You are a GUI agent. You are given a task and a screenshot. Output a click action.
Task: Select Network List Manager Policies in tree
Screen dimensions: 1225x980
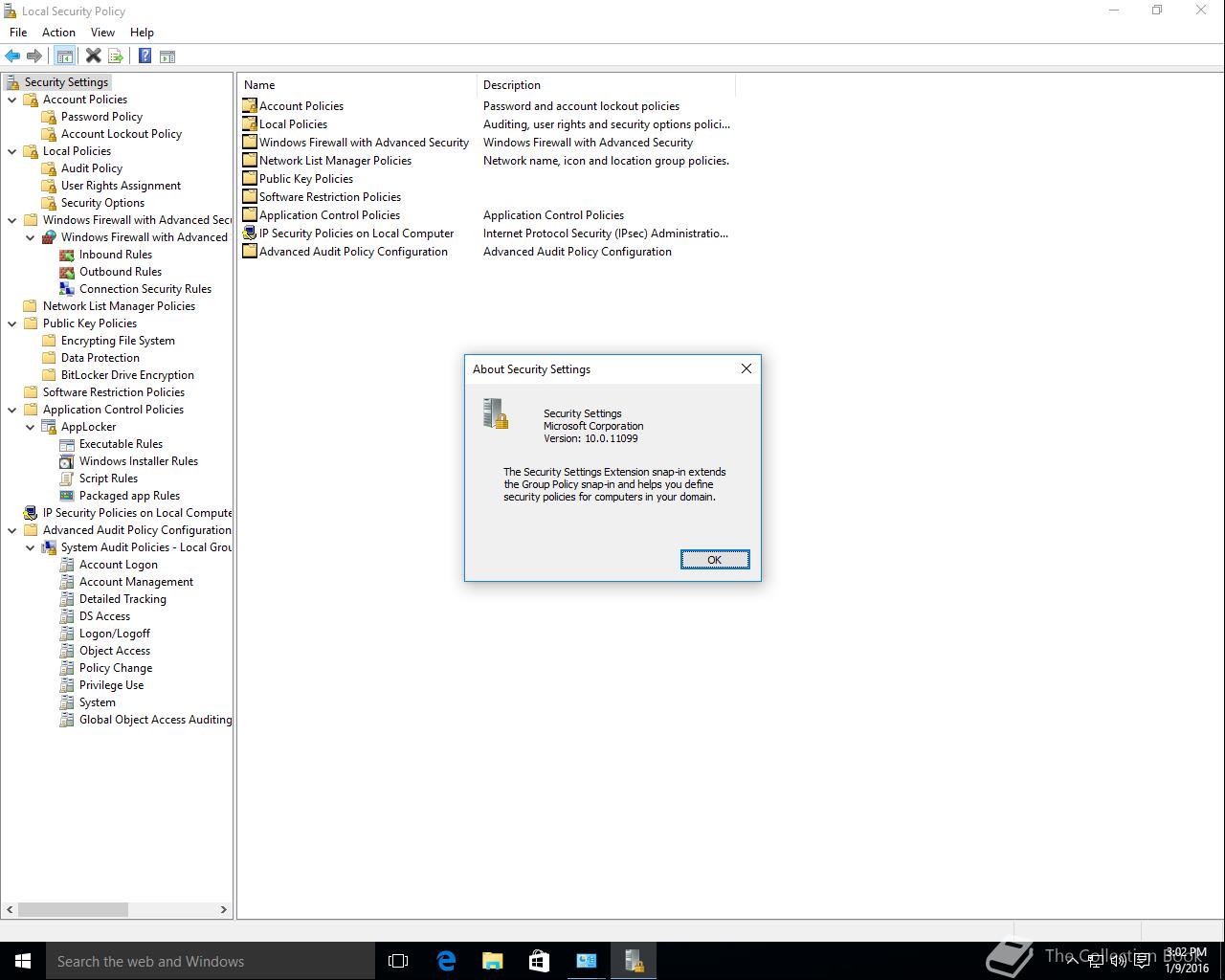click(119, 306)
